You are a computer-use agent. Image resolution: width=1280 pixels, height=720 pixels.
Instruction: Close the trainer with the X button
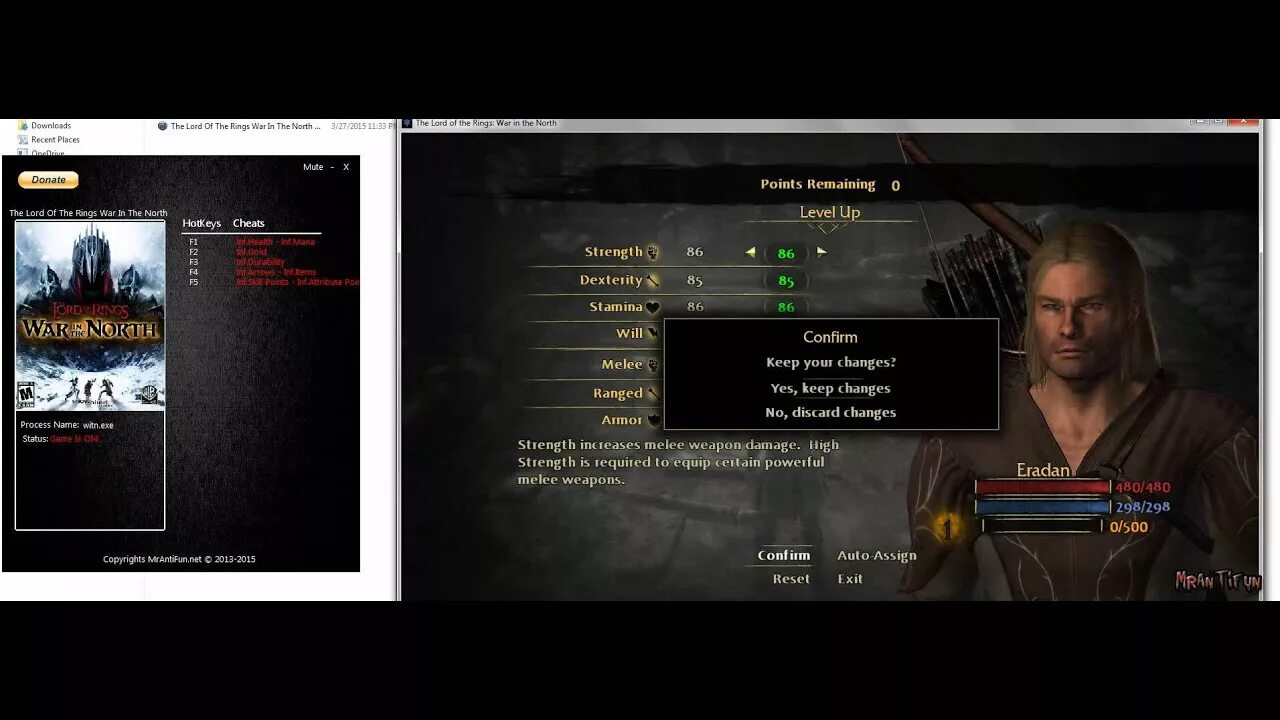pyautogui.click(x=346, y=167)
